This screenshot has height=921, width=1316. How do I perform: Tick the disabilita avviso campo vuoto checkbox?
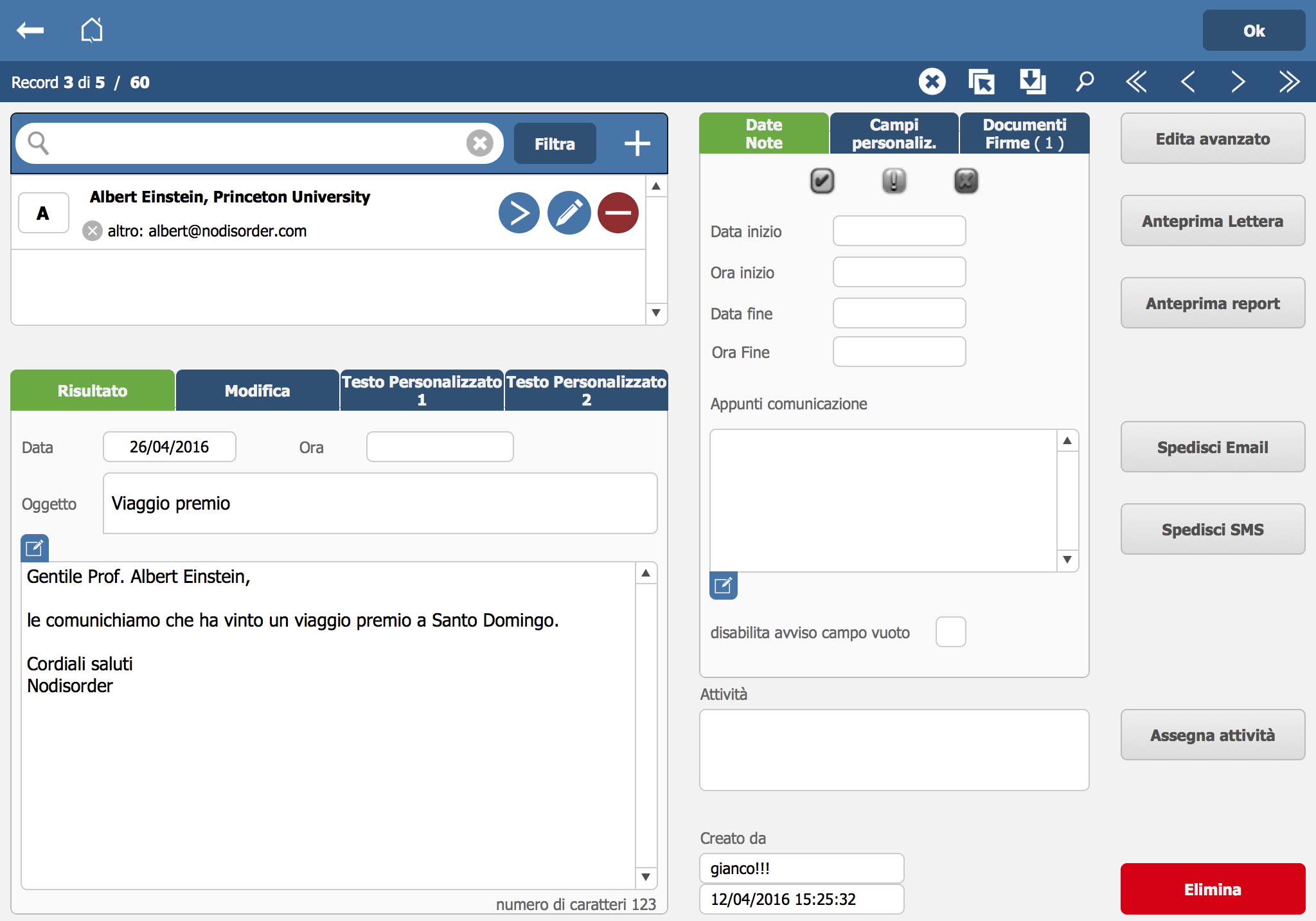tap(950, 632)
